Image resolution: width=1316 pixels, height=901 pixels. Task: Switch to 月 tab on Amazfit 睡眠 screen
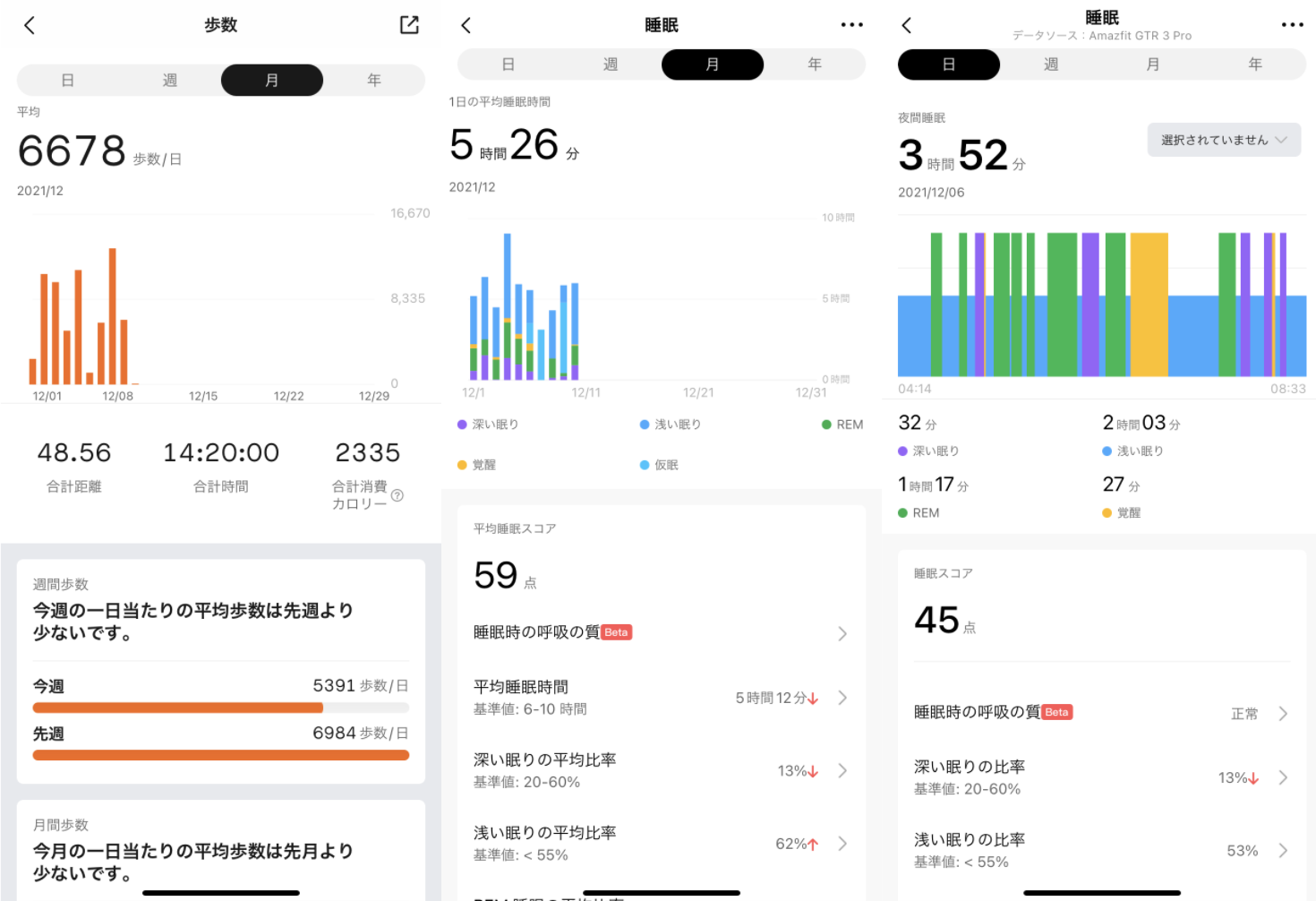pos(1153,64)
